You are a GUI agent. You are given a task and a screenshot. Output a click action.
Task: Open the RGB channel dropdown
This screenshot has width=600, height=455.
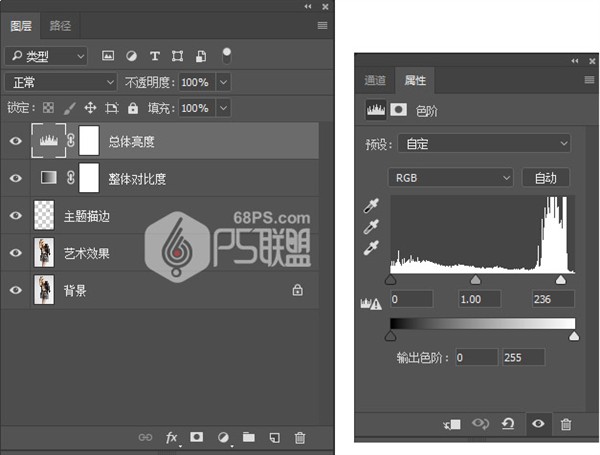tap(450, 178)
